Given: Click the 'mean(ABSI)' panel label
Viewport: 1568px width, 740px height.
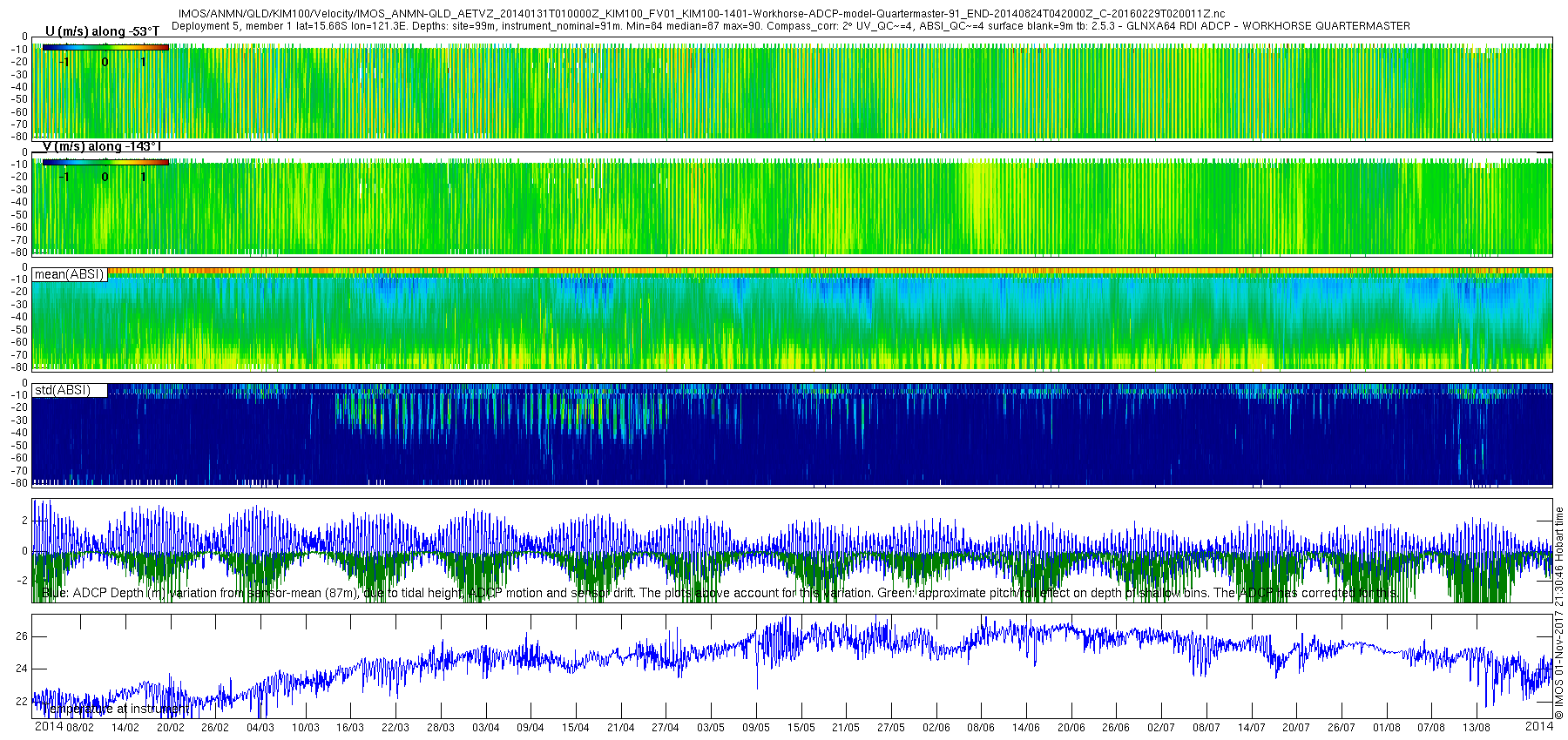Looking at the screenshot, I should [x=69, y=274].
